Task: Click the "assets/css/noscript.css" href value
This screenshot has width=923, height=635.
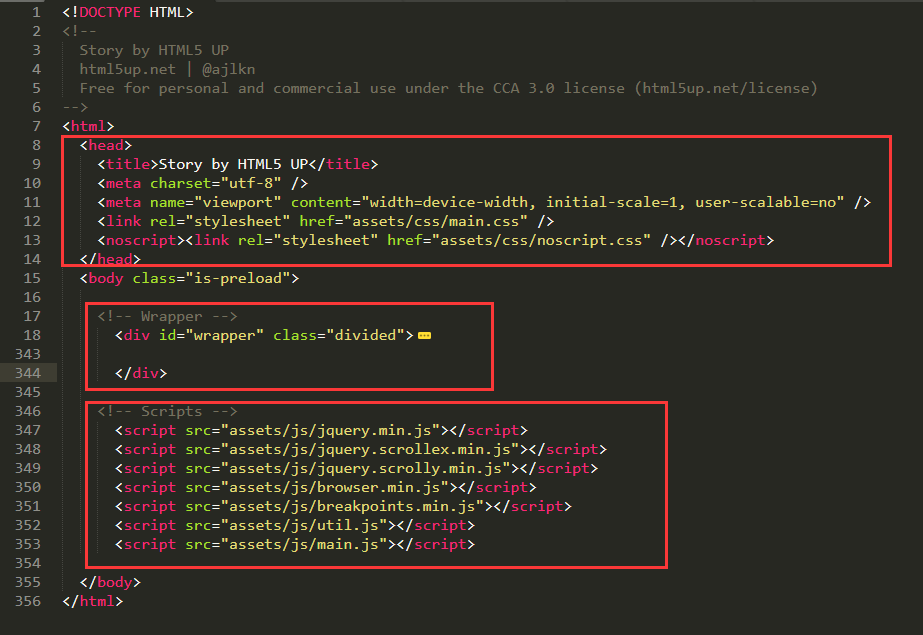Action: tap(541, 240)
